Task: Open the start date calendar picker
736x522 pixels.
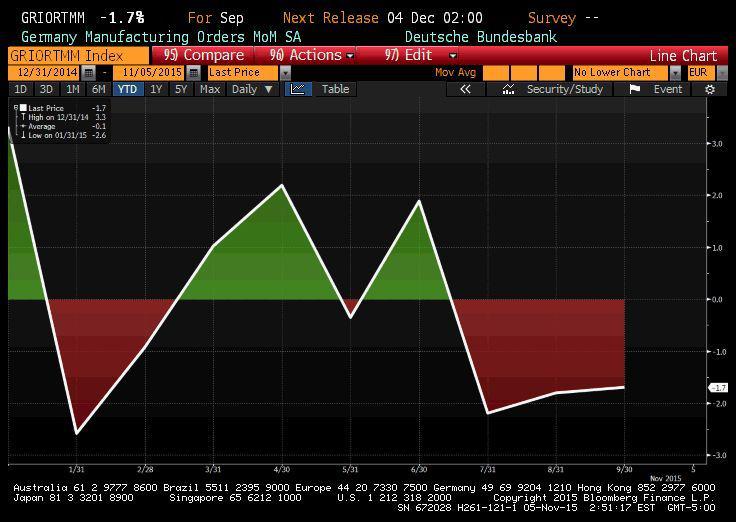Action: (90, 73)
